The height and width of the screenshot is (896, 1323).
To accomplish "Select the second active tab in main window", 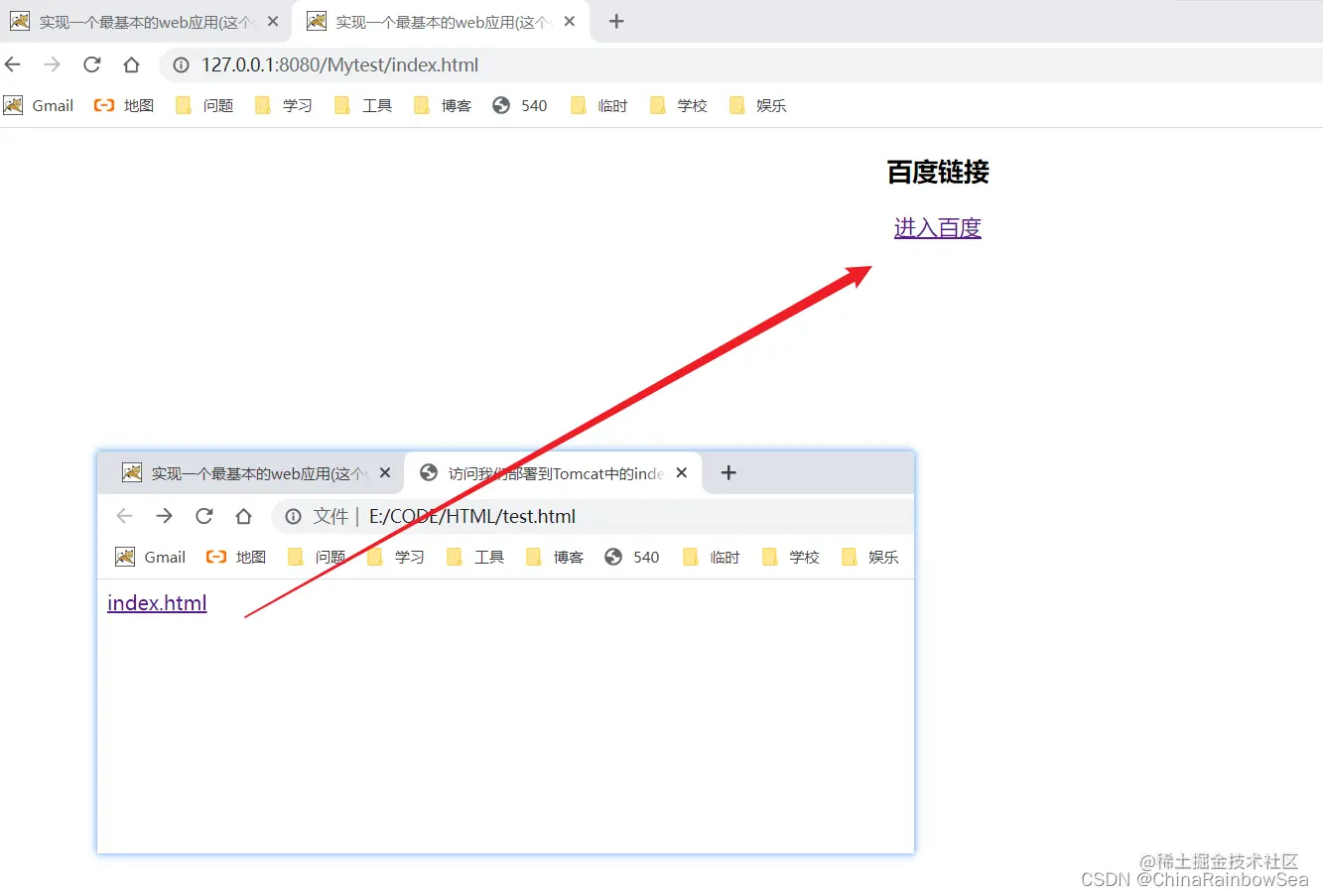I will point(442,21).
